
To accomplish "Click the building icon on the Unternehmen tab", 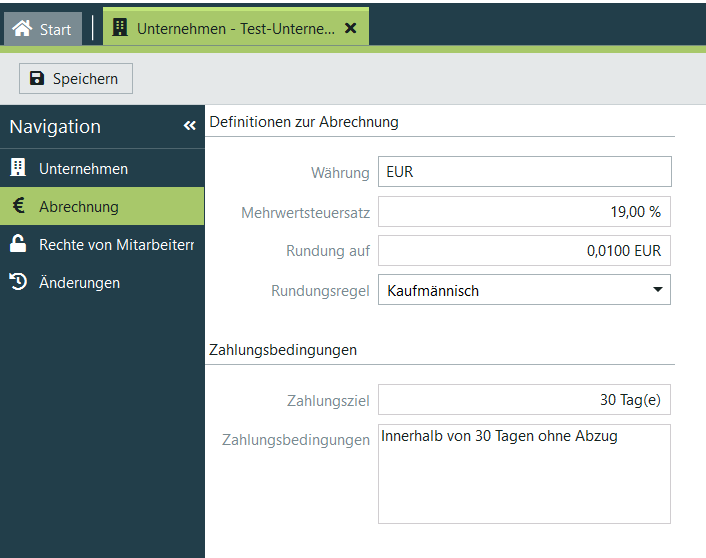I will pyautogui.click(x=120, y=28).
